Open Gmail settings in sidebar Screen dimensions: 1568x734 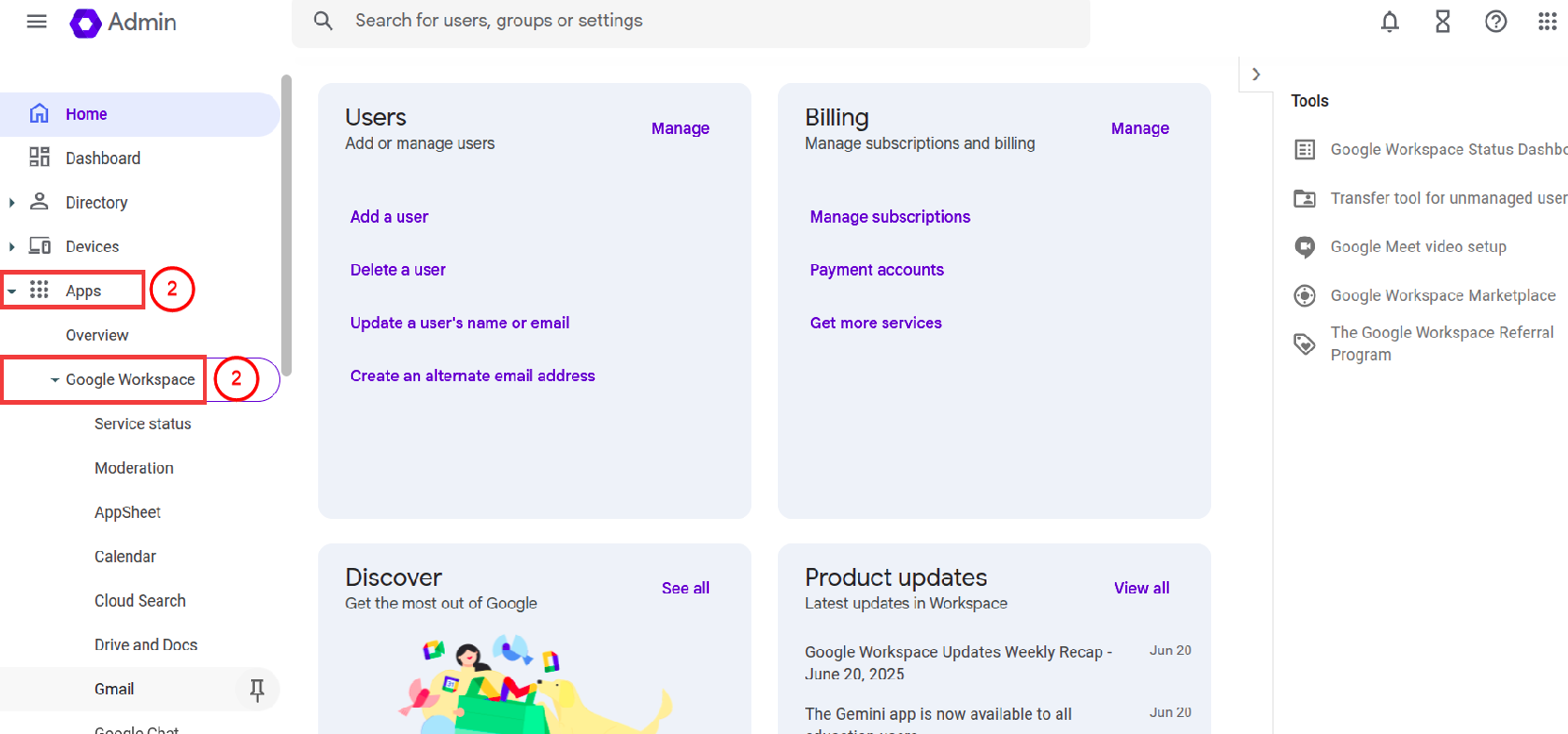[x=114, y=690]
